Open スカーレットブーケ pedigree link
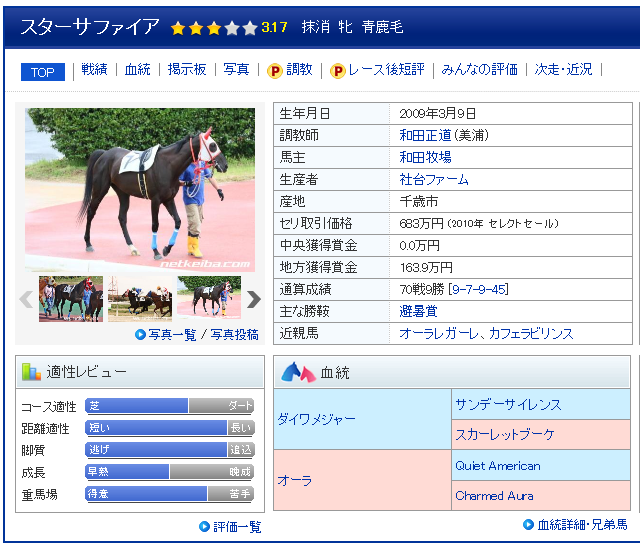Image resolution: width=640 pixels, height=547 pixels. pyautogui.click(x=505, y=435)
